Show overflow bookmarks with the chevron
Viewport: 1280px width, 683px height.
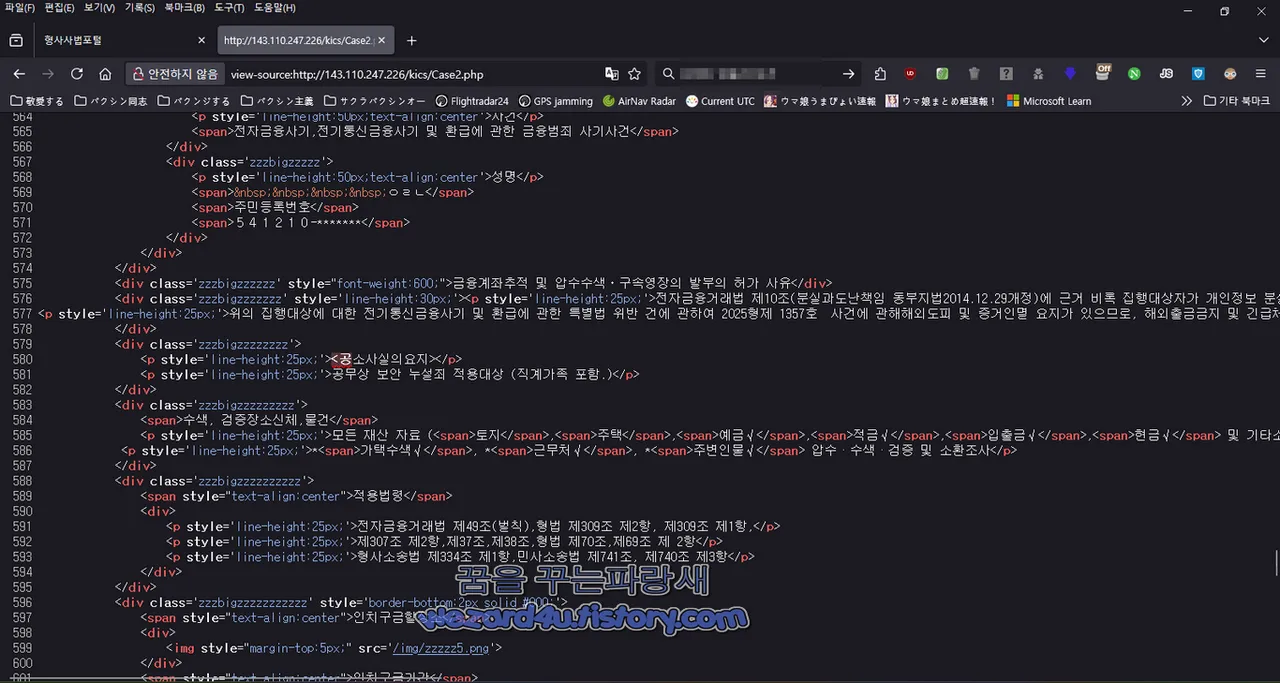click(x=1186, y=100)
